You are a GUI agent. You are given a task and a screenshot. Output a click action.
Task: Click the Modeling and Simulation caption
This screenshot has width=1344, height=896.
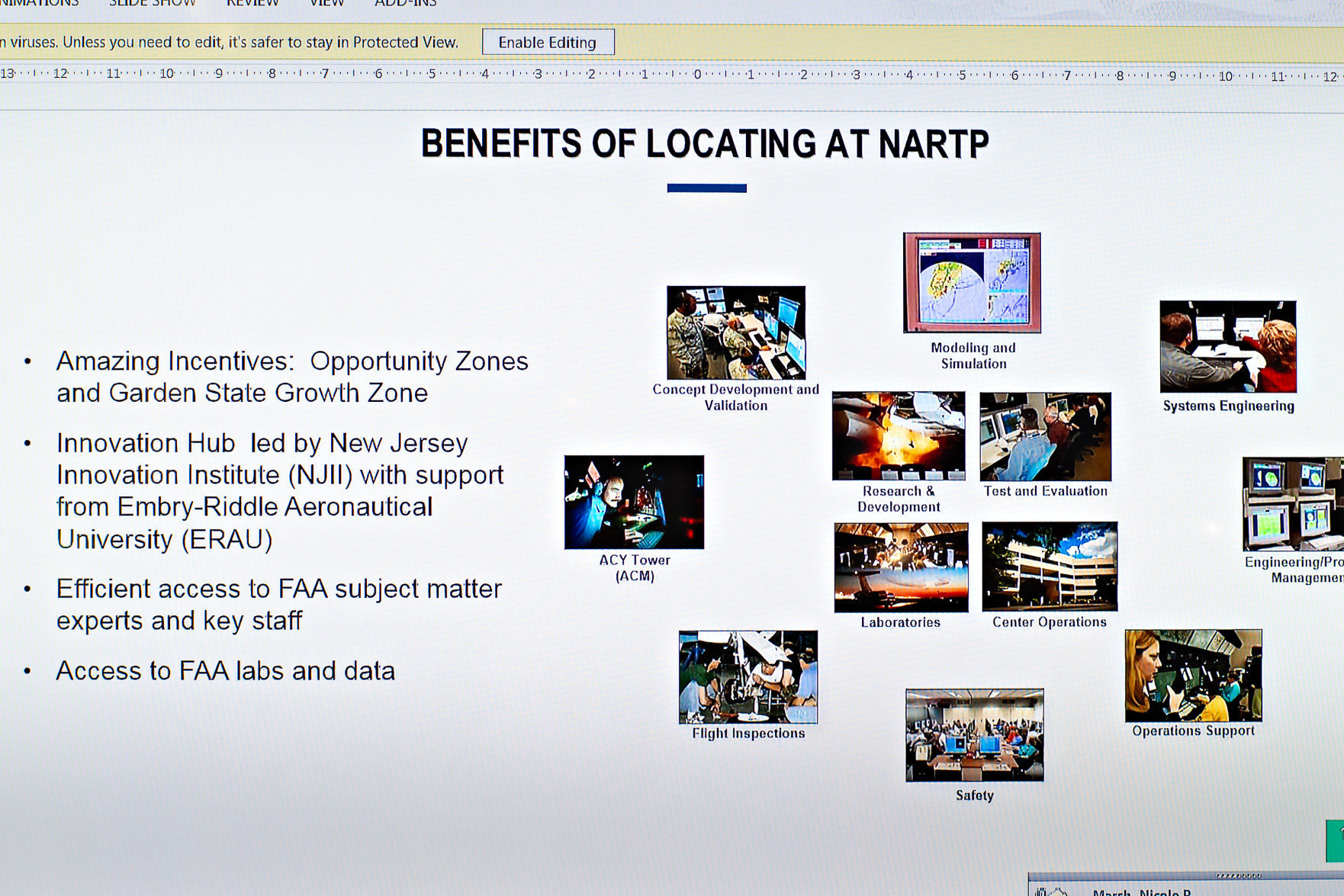(973, 355)
